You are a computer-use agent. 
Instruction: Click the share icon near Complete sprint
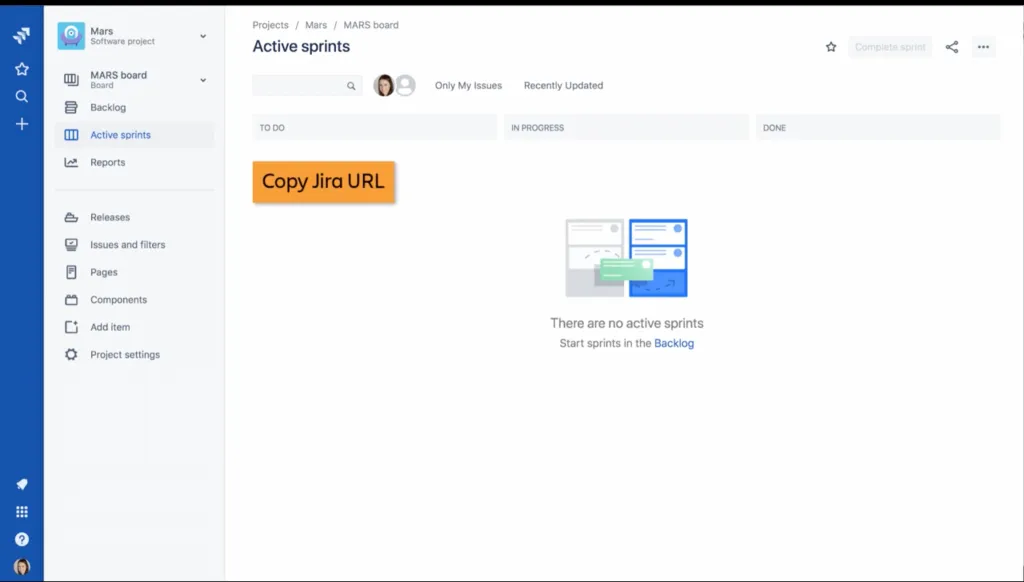point(952,46)
